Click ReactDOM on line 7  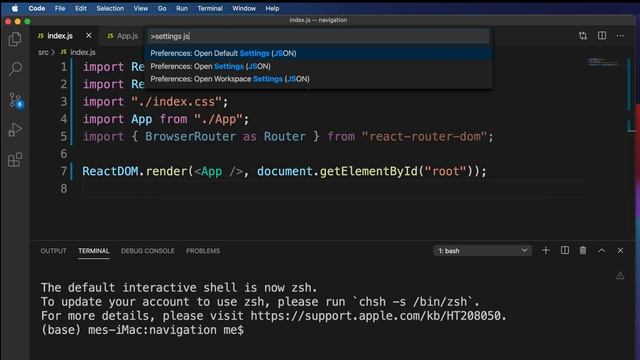pos(110,171)
